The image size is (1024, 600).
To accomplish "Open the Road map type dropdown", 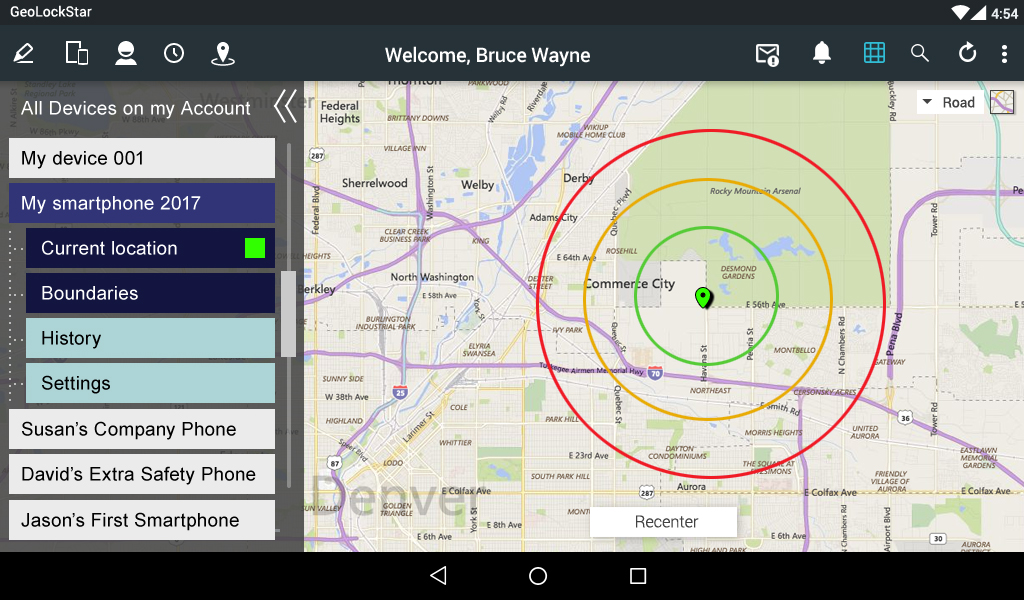I will (x=948, y=102).
